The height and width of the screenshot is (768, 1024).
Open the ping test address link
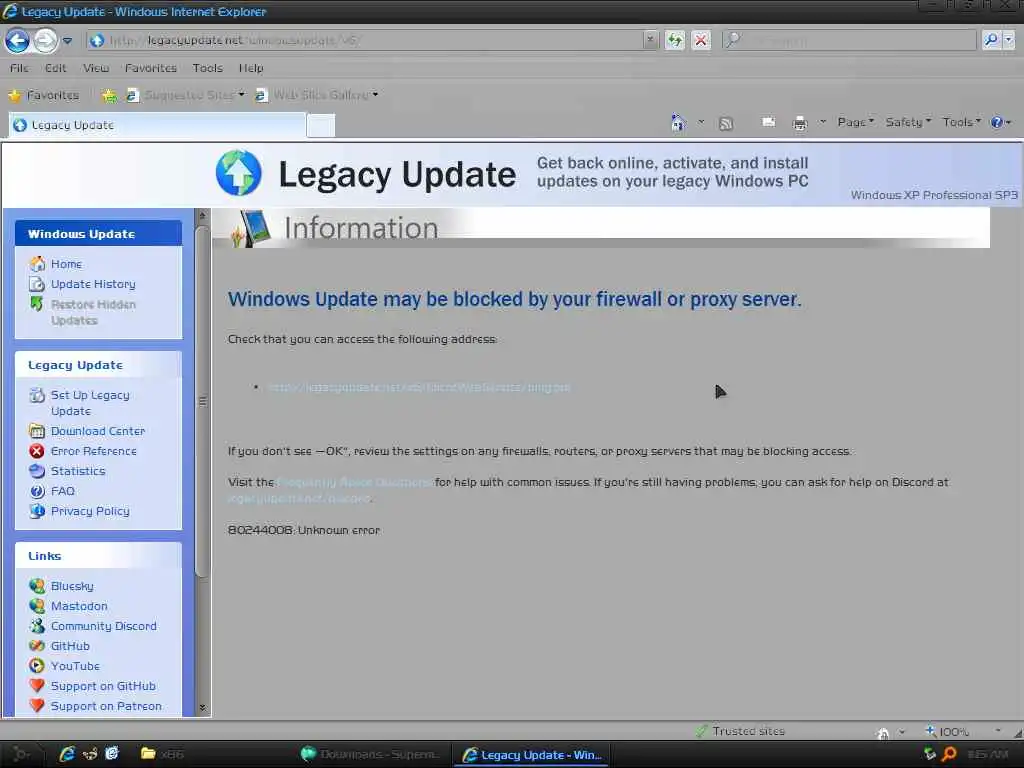point(419,387)
